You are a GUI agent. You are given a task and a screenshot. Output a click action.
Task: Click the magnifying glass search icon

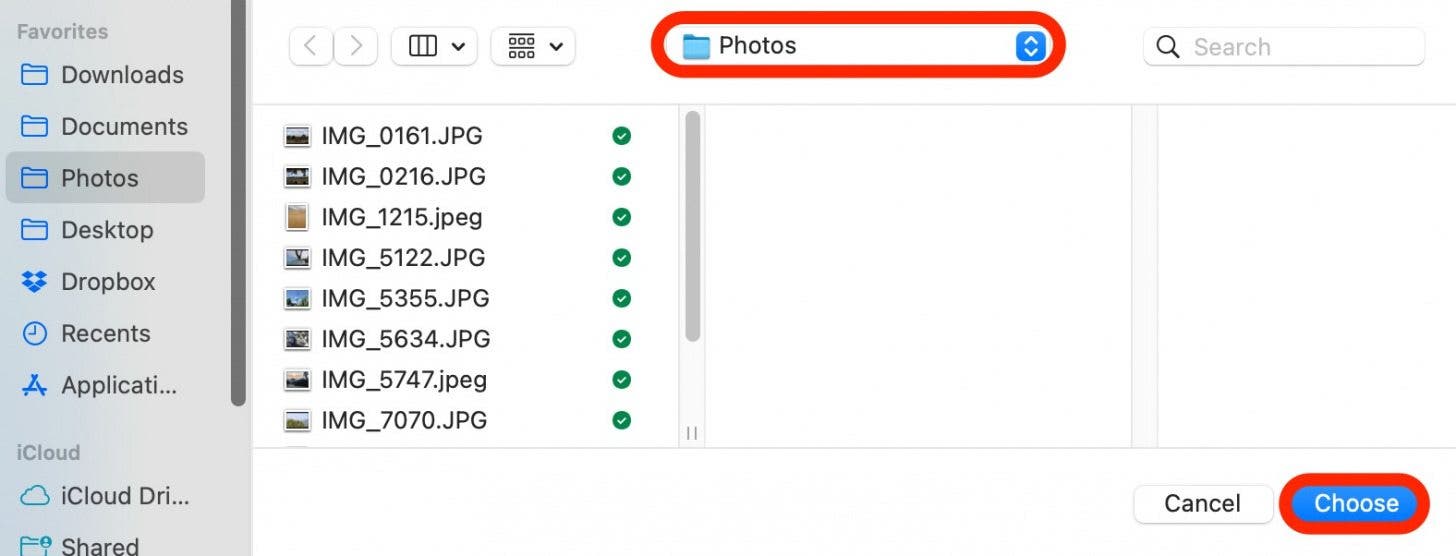click(x=1167, y=46)
